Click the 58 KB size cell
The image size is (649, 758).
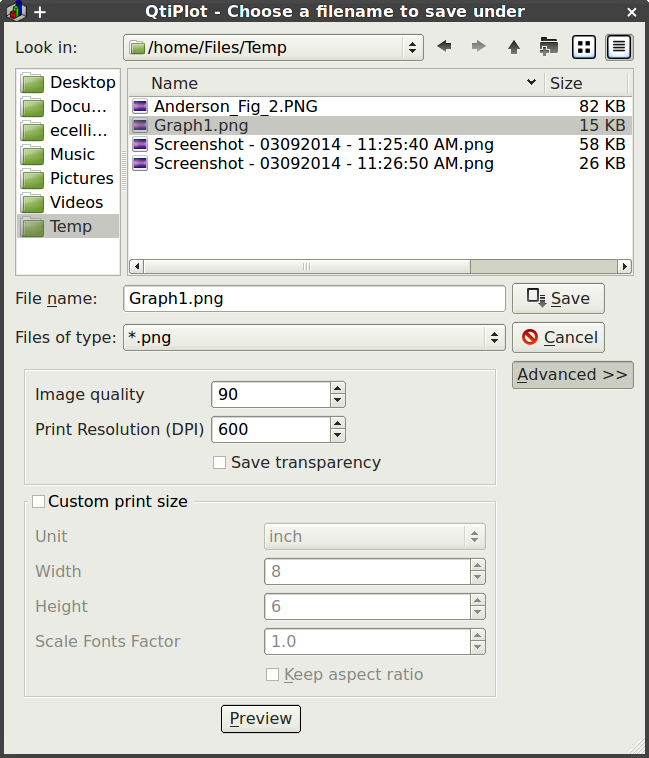tap(602, 145)
